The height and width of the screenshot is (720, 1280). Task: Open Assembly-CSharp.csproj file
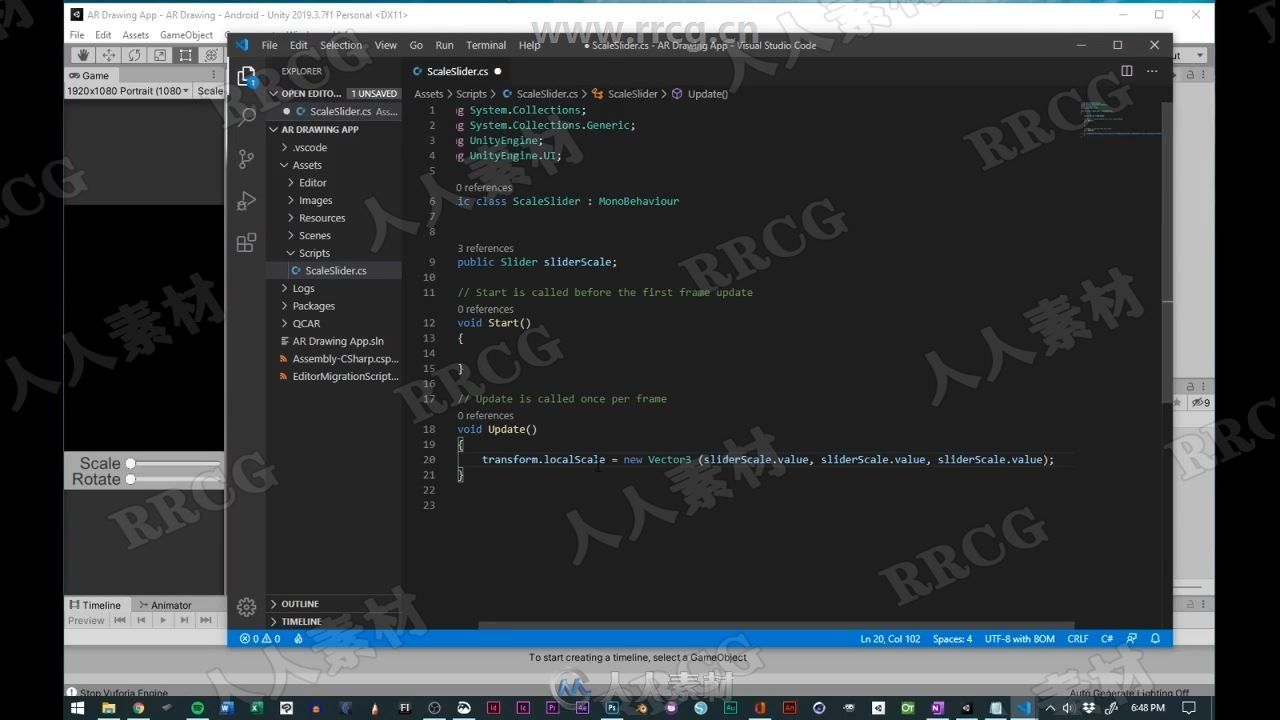[x=334, y=359]
